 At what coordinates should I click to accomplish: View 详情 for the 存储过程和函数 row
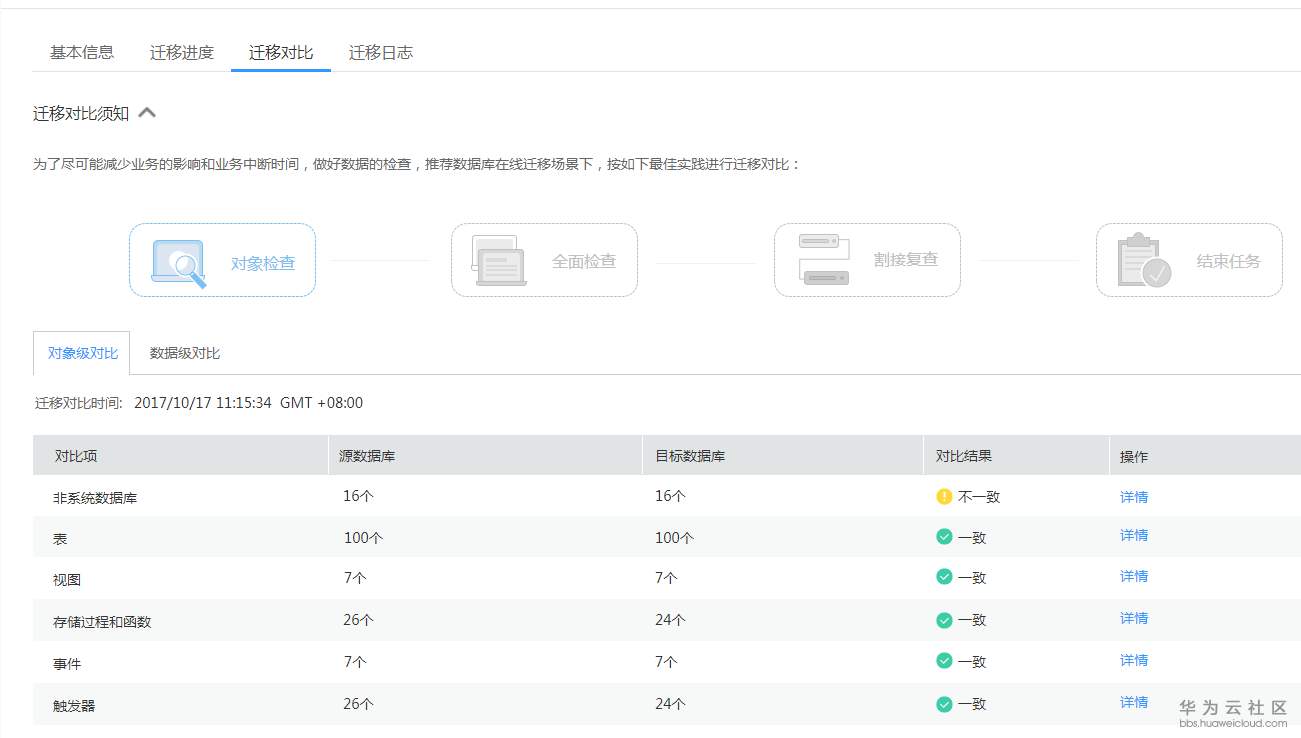click(1134, 618)
